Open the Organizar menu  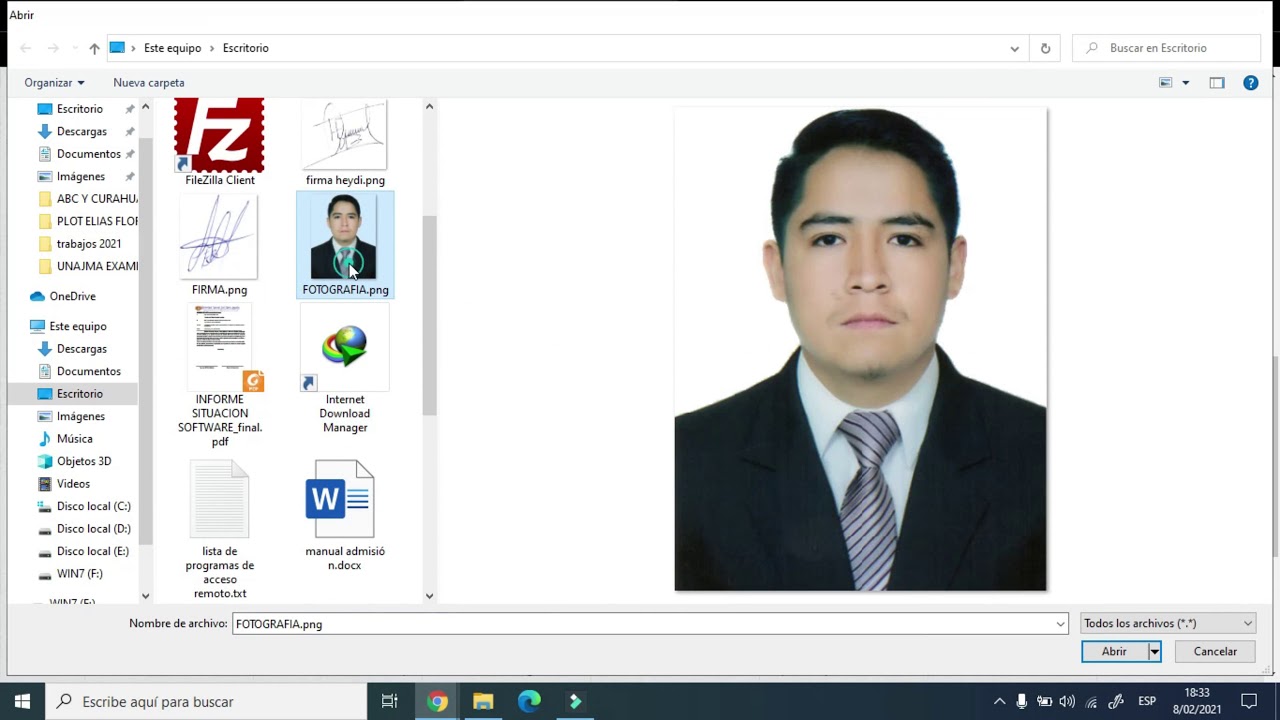point(54,83)
